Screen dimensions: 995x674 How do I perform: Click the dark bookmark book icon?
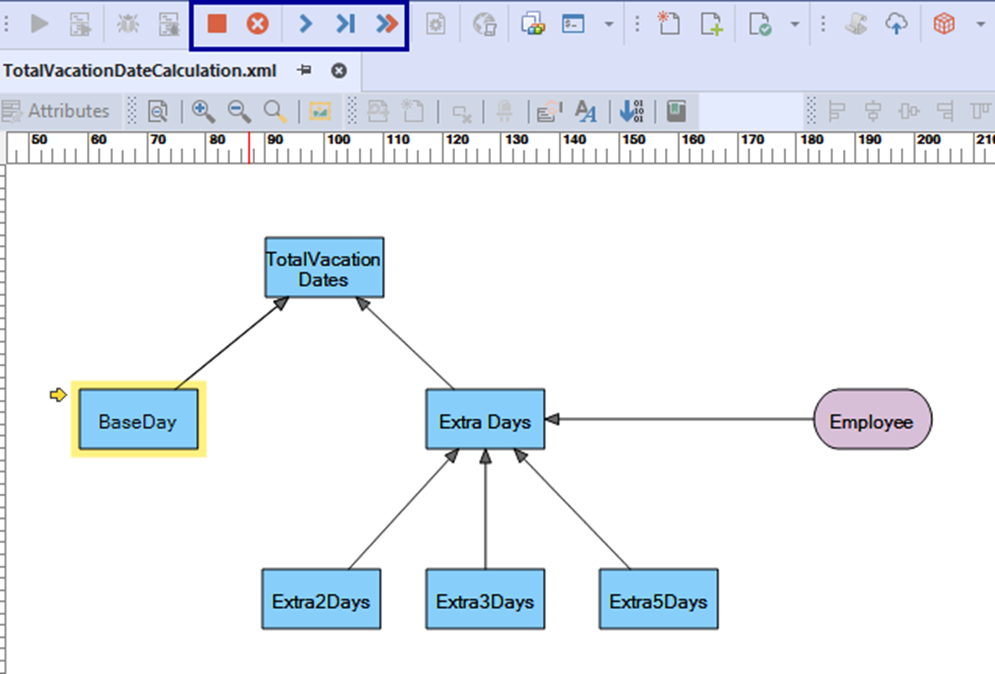point(676,111)
